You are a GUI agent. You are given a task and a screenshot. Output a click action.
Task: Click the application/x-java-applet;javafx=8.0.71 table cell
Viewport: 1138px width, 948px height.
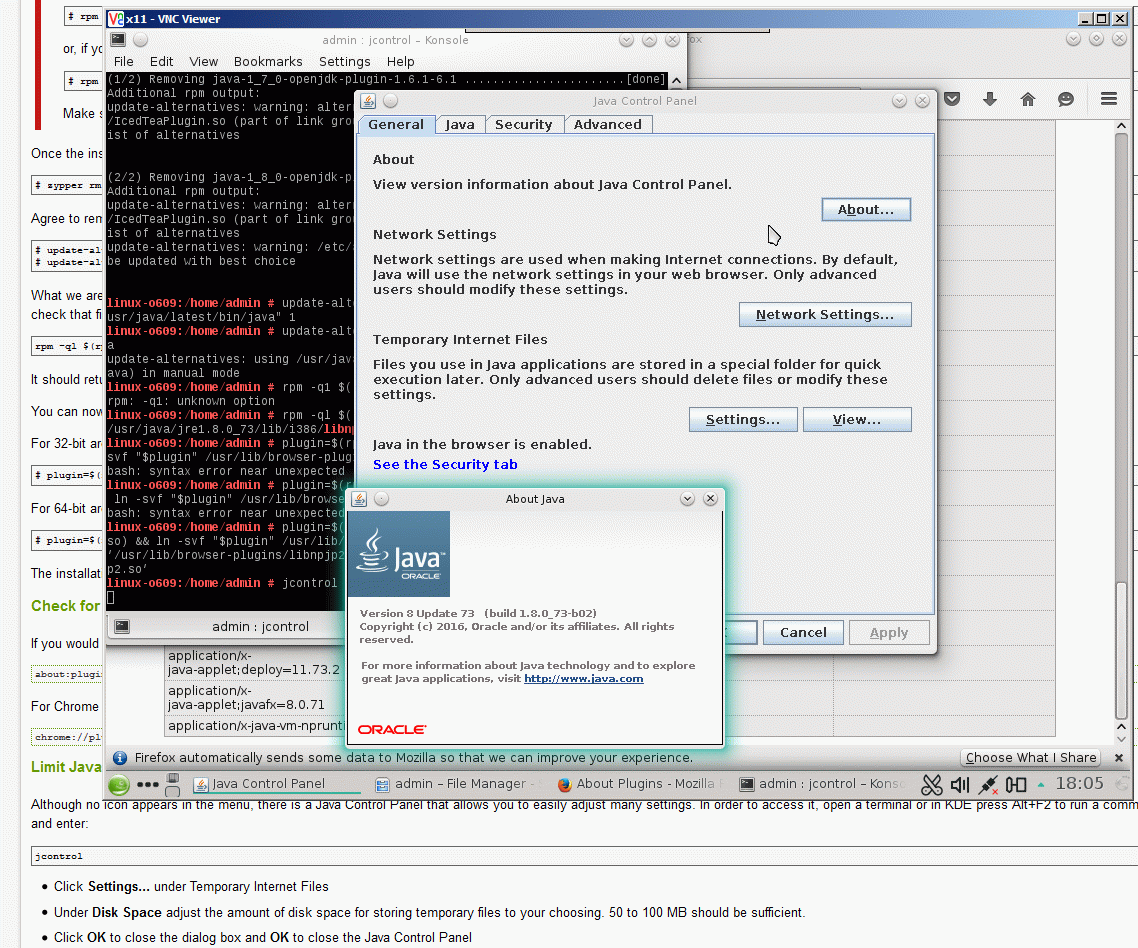tap(254, 698)
